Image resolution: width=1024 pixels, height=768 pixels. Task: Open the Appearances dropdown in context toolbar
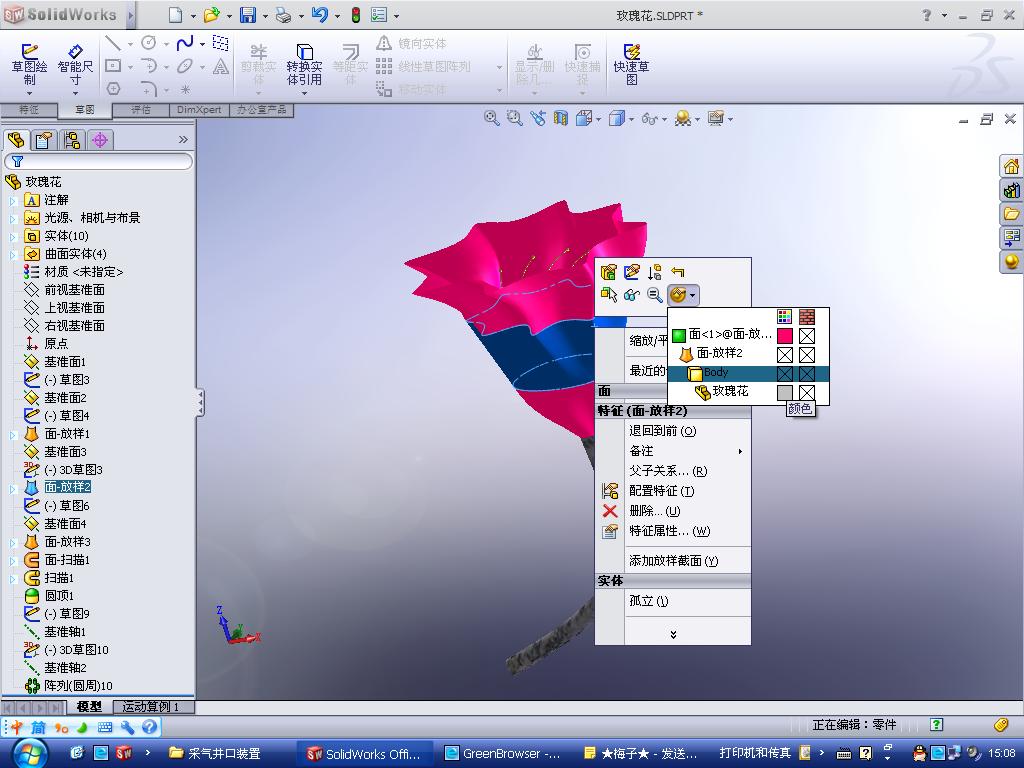tap(692, 295)
